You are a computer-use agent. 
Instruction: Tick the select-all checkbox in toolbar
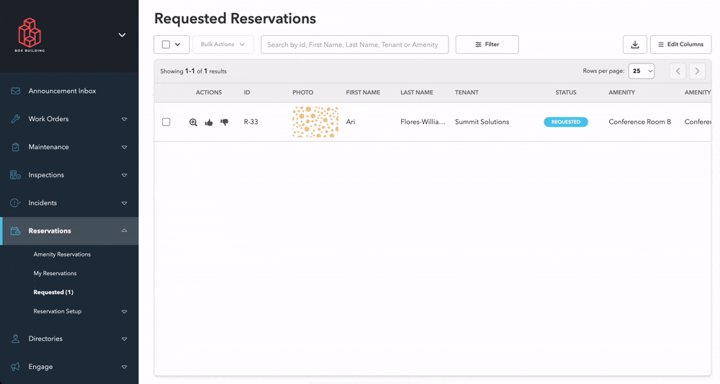coord(166,45)
